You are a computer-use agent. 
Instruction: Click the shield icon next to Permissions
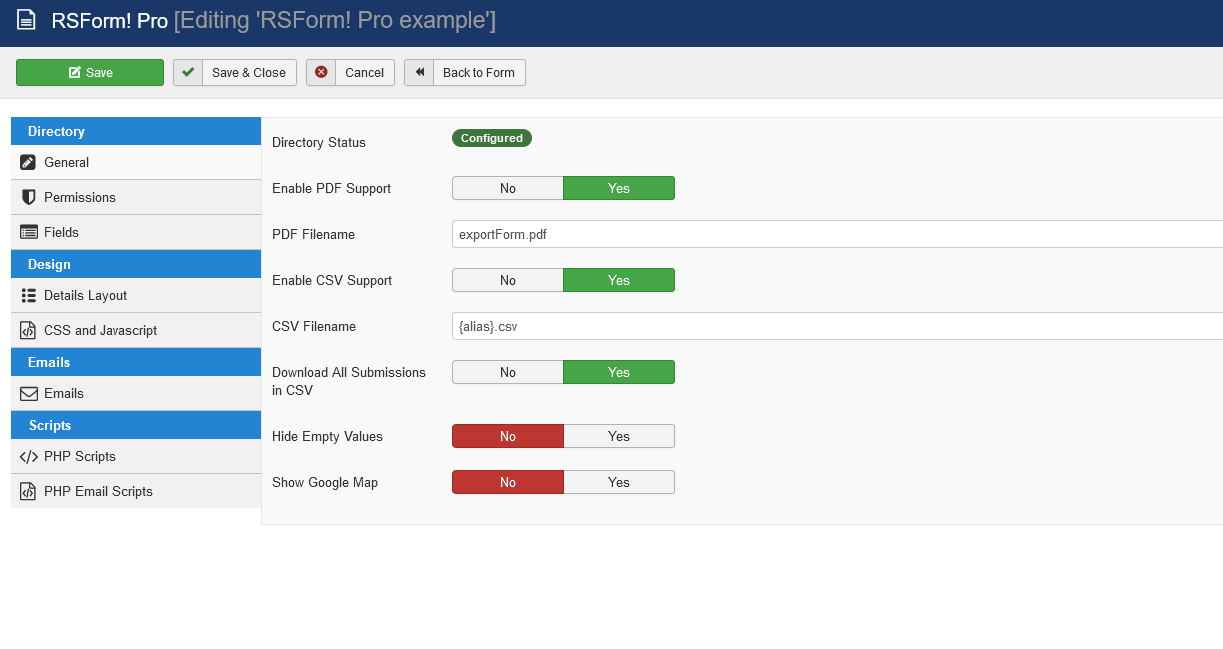coord(28,197)
